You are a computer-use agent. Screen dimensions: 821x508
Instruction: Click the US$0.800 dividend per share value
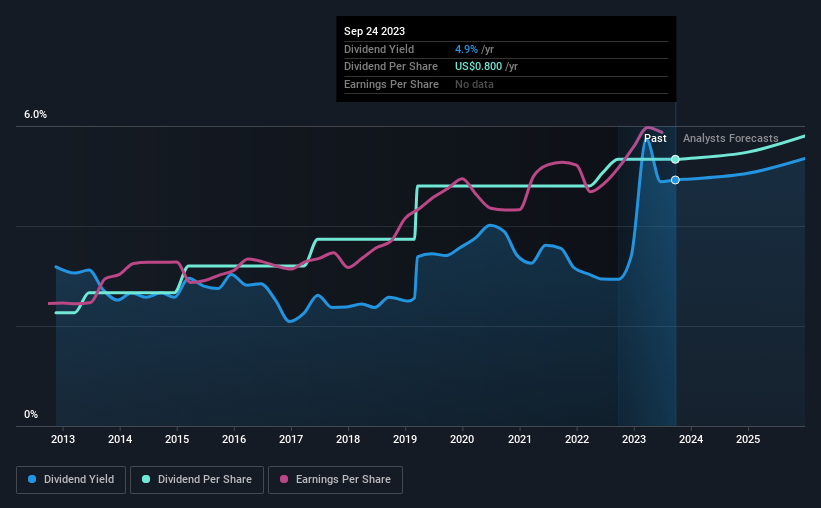(x=478, y=67)
